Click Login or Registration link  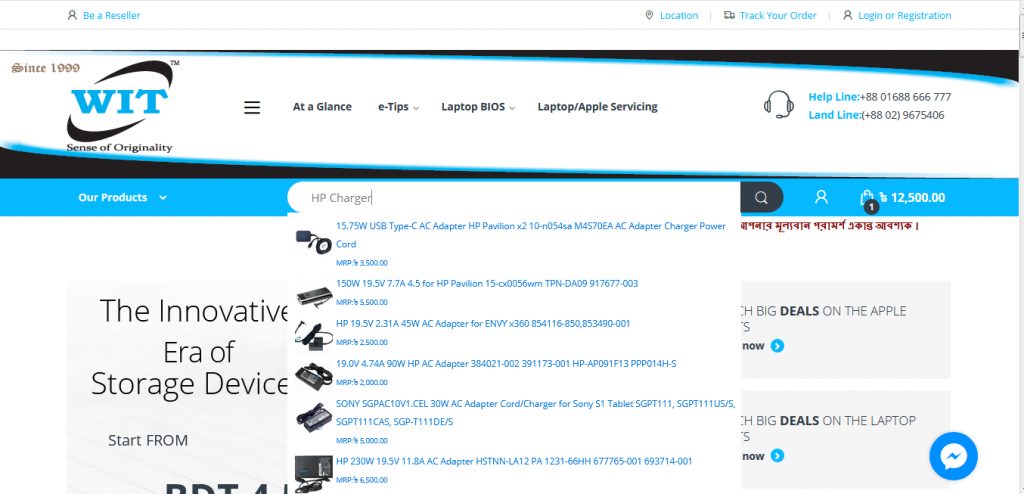904,15
